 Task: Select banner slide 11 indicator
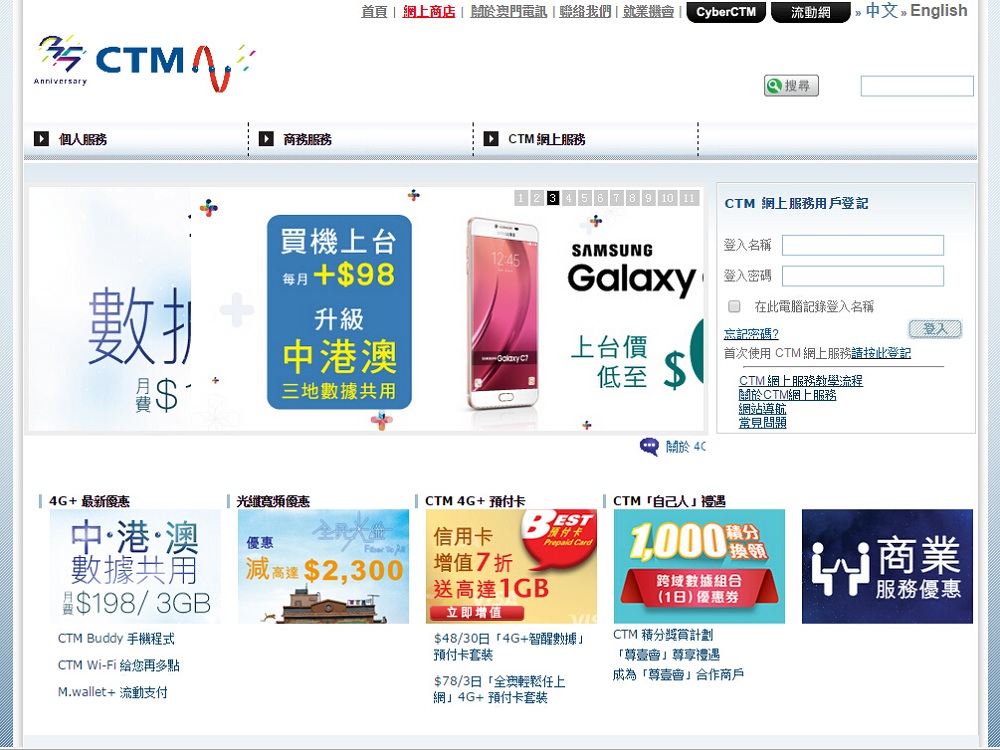[x=689, y=198]
